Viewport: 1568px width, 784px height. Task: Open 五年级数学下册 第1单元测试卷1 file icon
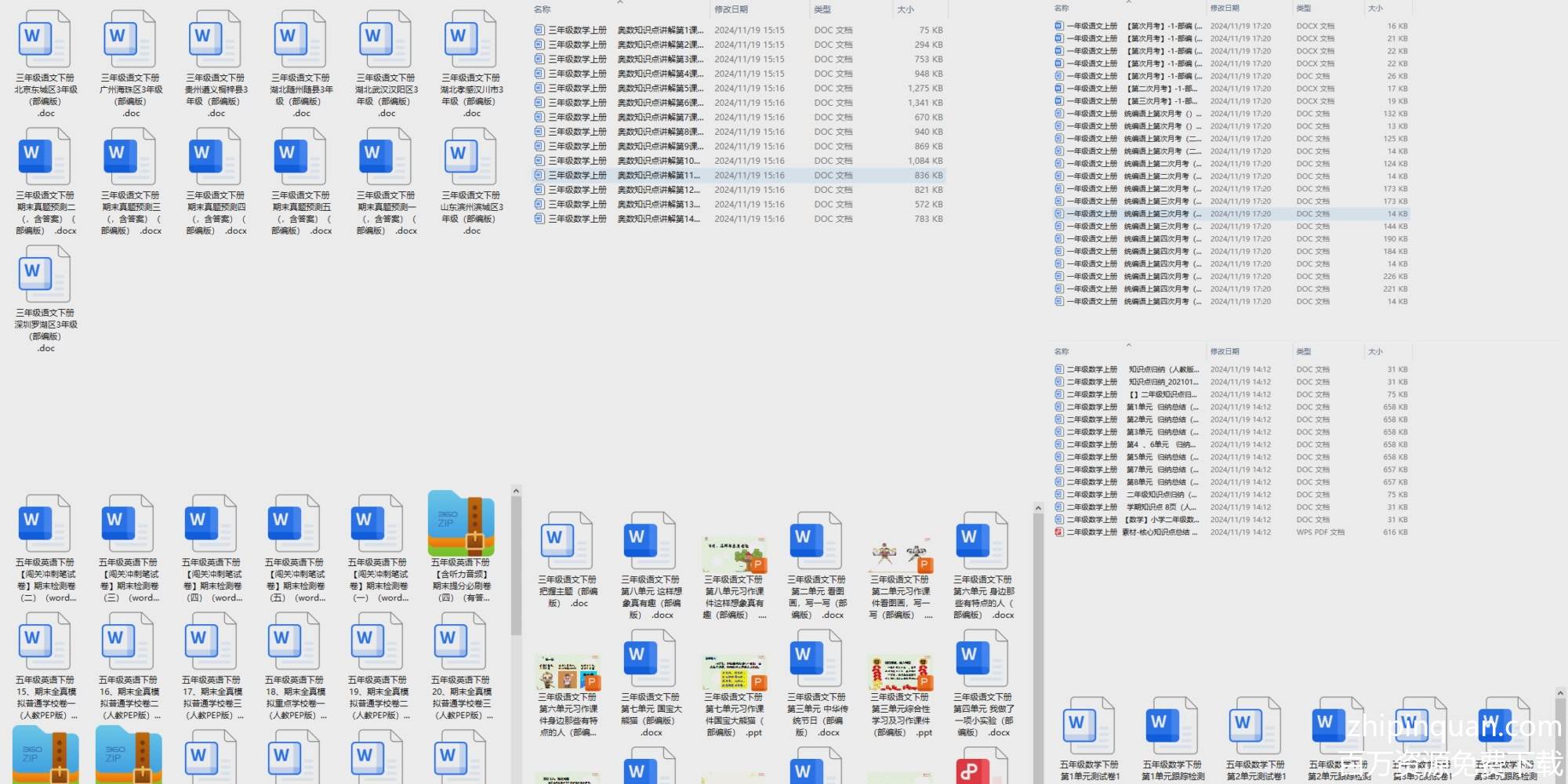(x=1089, y=725)
